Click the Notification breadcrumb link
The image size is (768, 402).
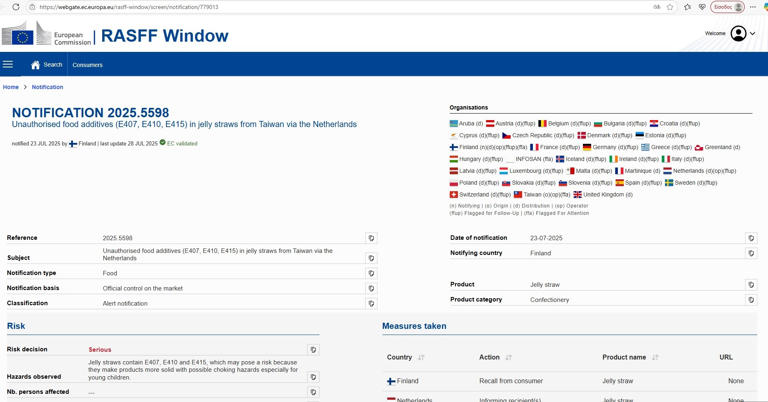[47, 87]
